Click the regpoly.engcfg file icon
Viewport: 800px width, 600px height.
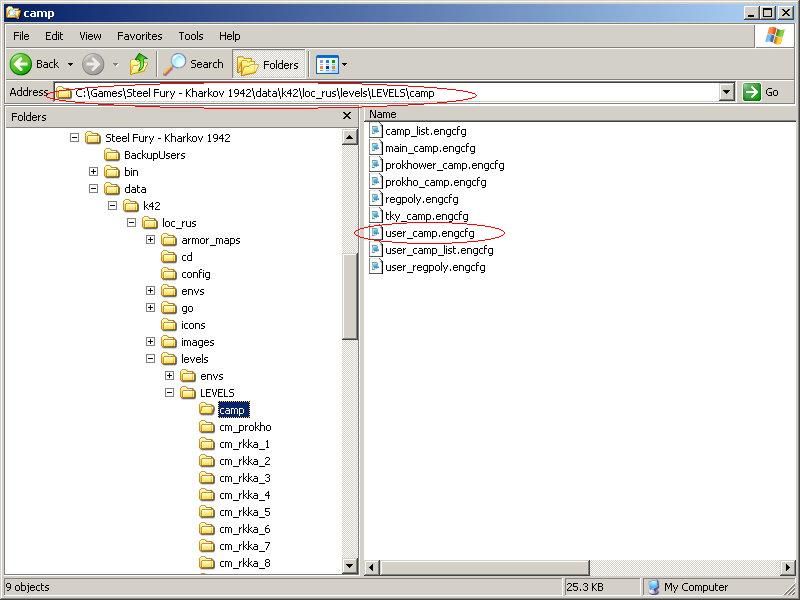(x=376, y=199)
